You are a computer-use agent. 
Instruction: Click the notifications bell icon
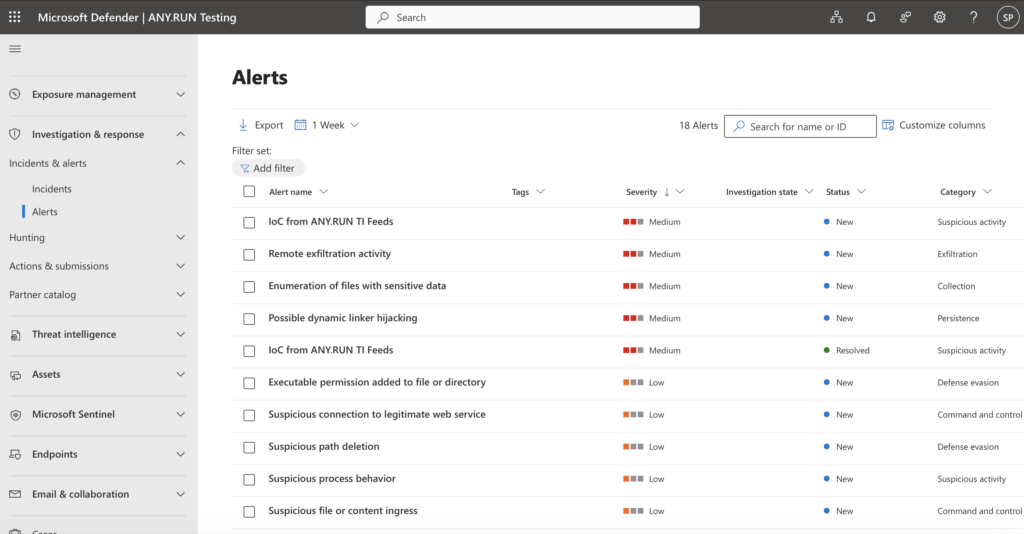(x=871, y=17)
